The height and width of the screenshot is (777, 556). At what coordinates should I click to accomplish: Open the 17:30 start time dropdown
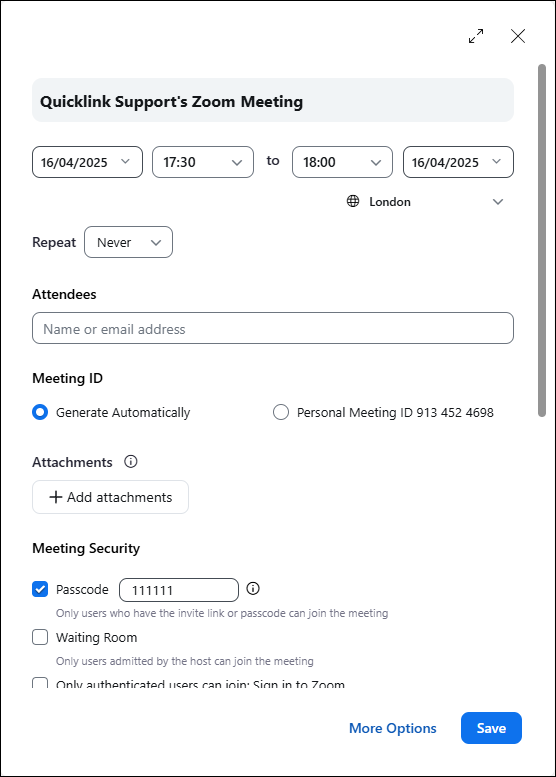pyautogui.click(x=203, y=162)
